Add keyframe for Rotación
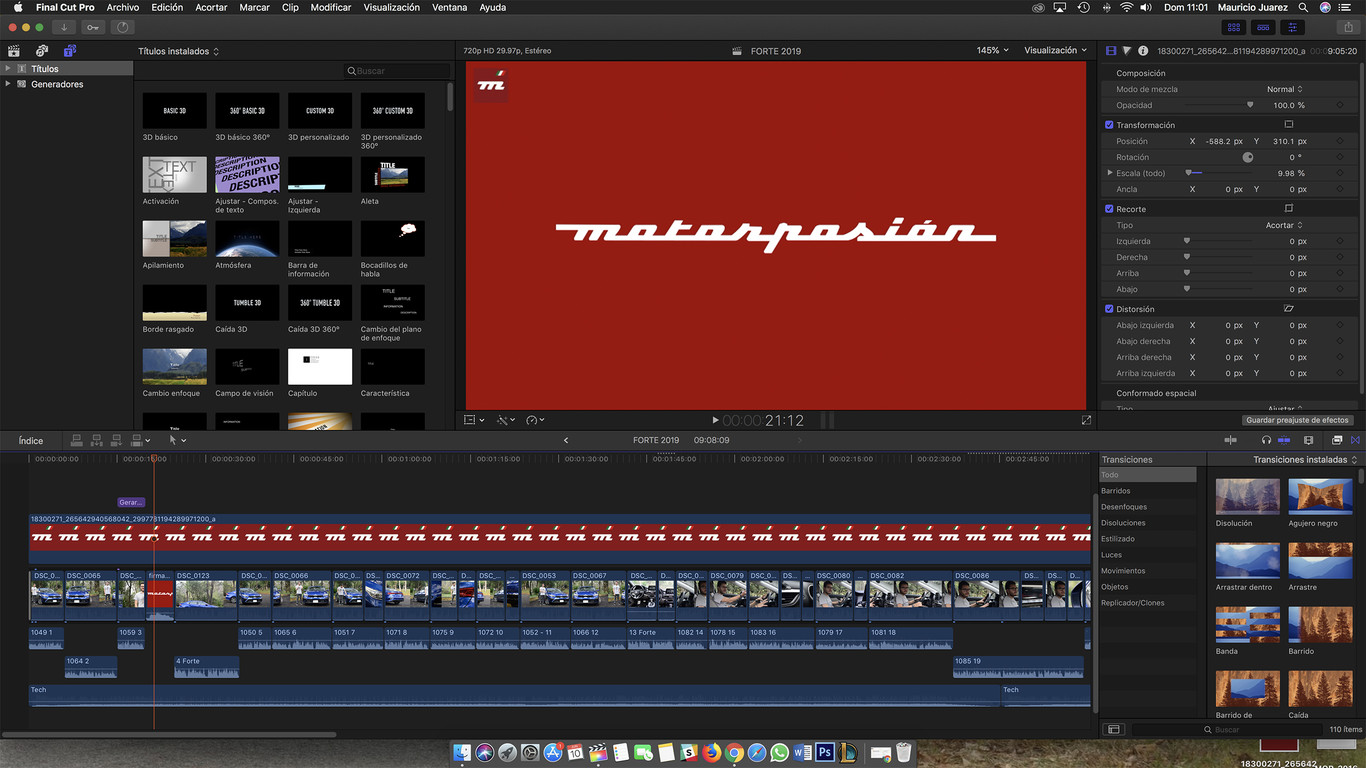This screenshot has height=768, width=1366. tap(1340, 157)
